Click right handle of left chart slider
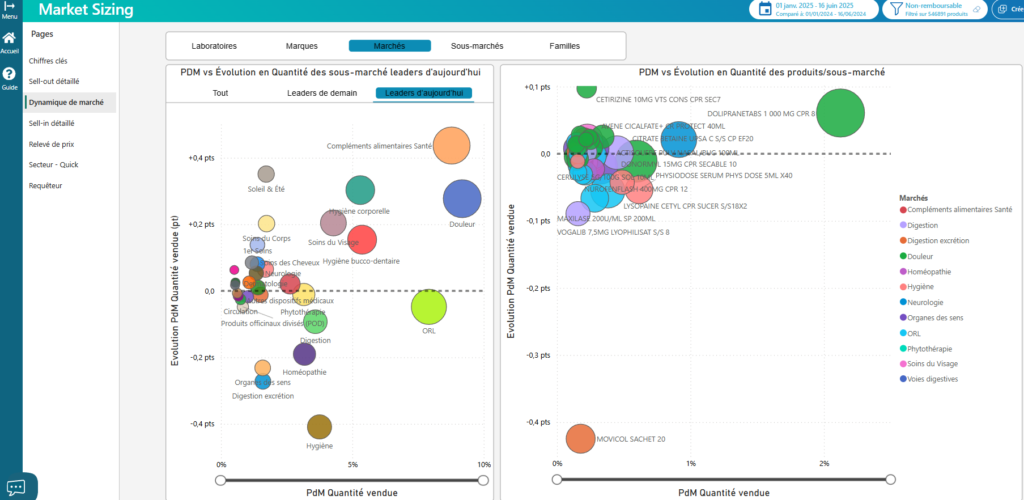The image size is (1024, 500). [483, 480]
